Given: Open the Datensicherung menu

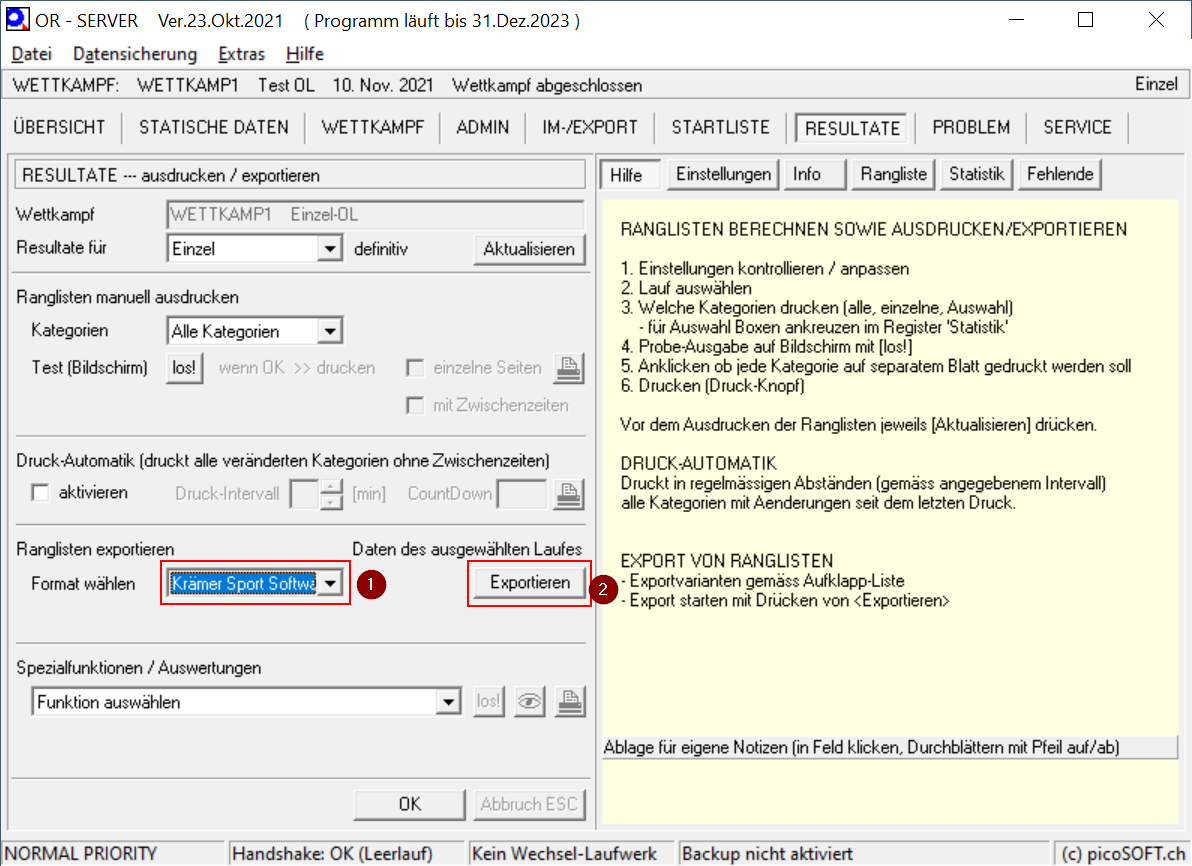Looking at the screenshot, I should pos(135,54).
